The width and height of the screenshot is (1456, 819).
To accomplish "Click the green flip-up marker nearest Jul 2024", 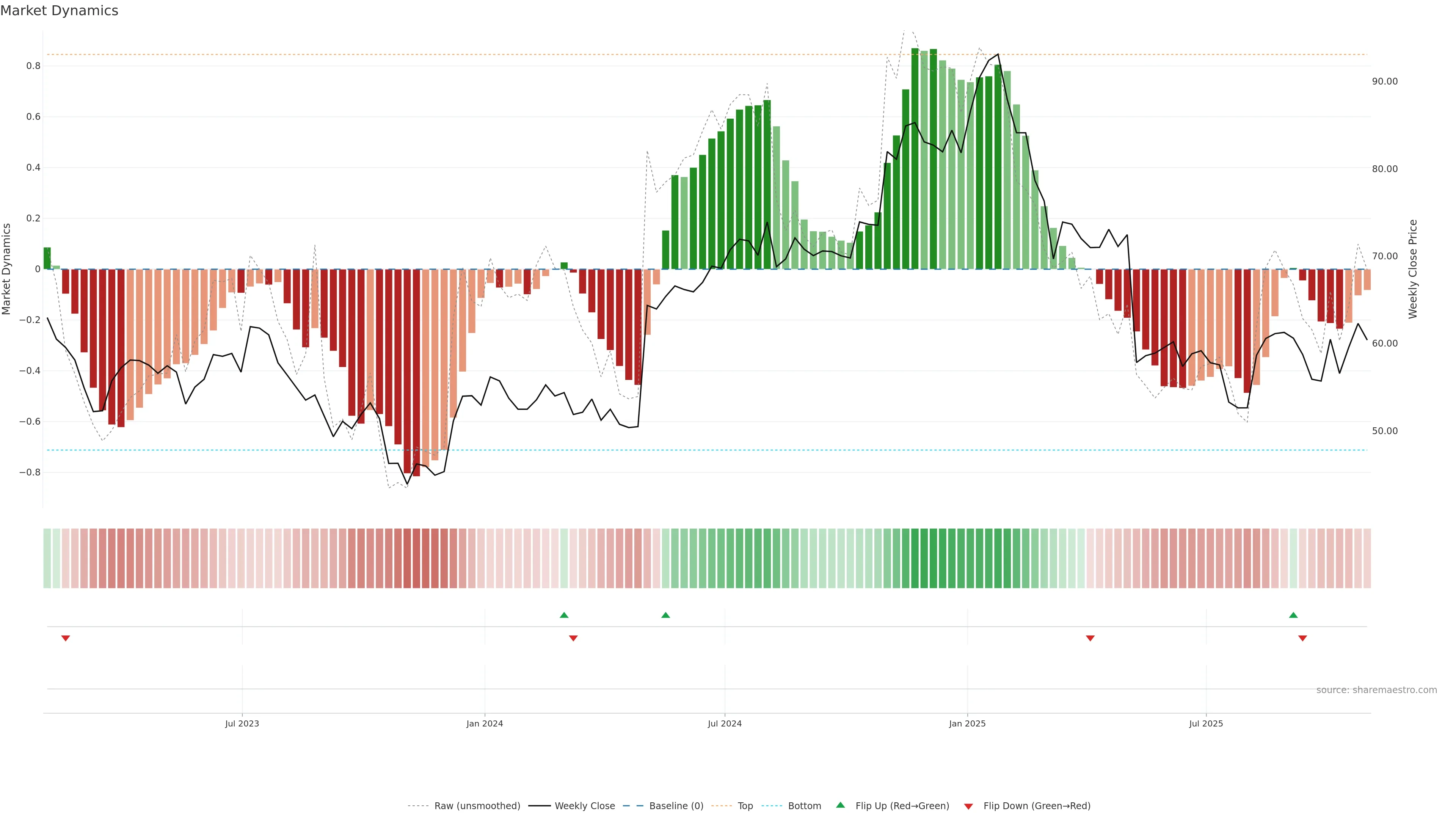I will pos(665,615).
